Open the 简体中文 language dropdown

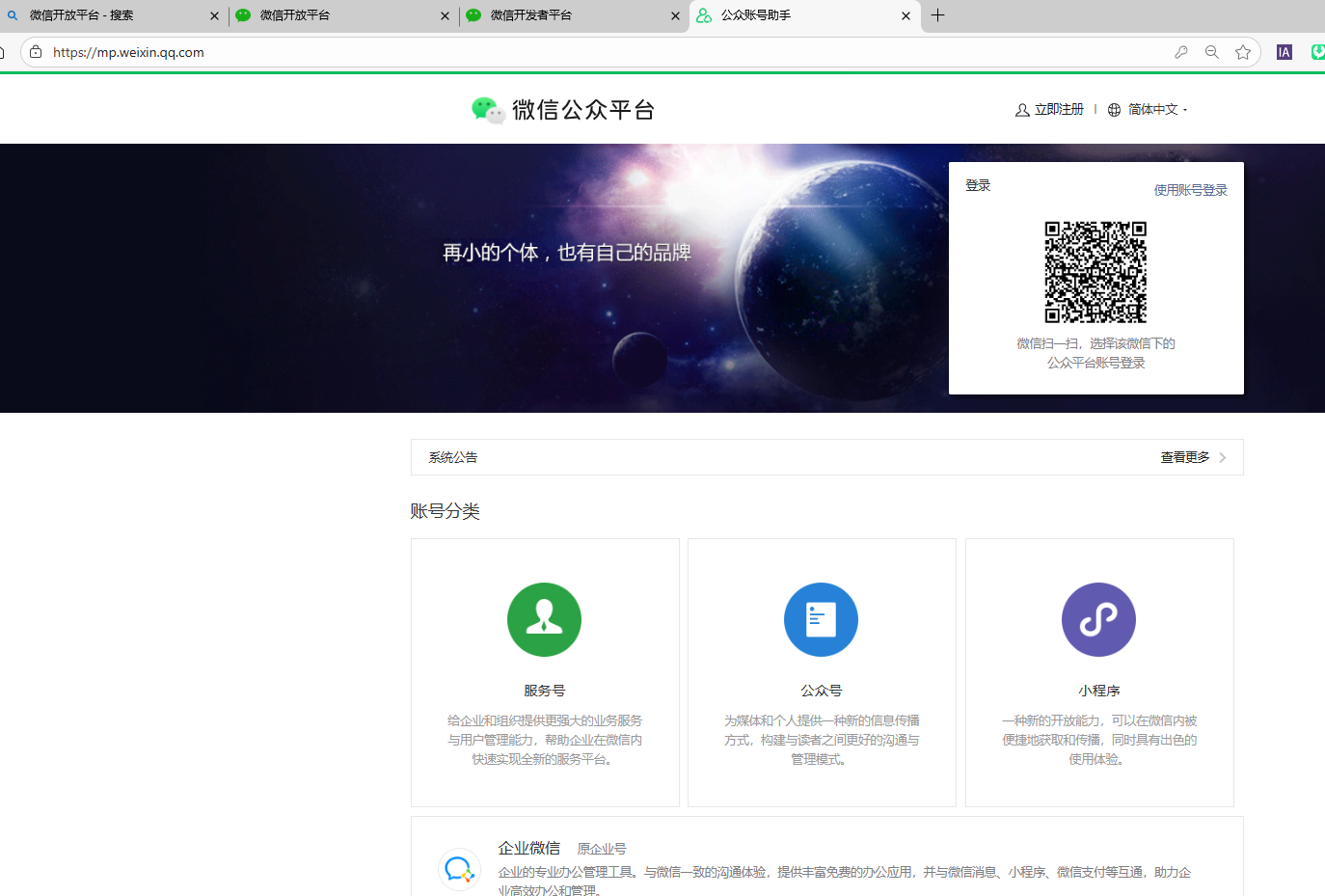1157,110
